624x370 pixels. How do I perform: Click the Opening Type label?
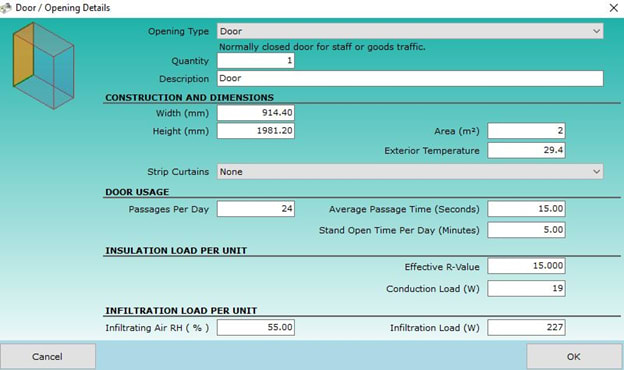click(178, 31)
